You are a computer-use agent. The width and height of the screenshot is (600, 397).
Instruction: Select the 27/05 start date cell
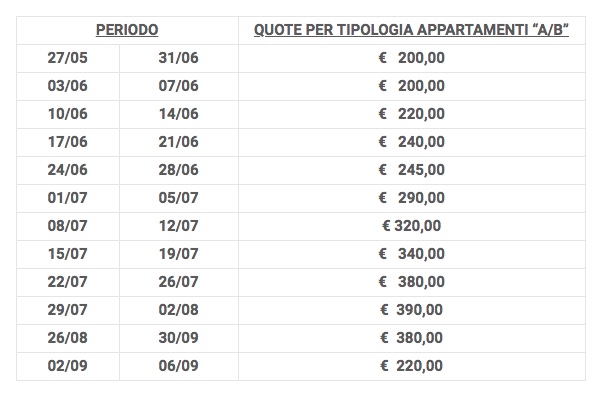[x=68, y=58]
